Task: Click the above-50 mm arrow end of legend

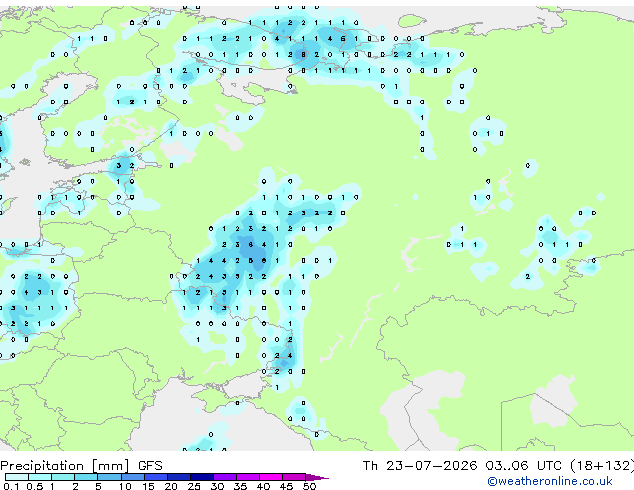Action: [317, 477]
